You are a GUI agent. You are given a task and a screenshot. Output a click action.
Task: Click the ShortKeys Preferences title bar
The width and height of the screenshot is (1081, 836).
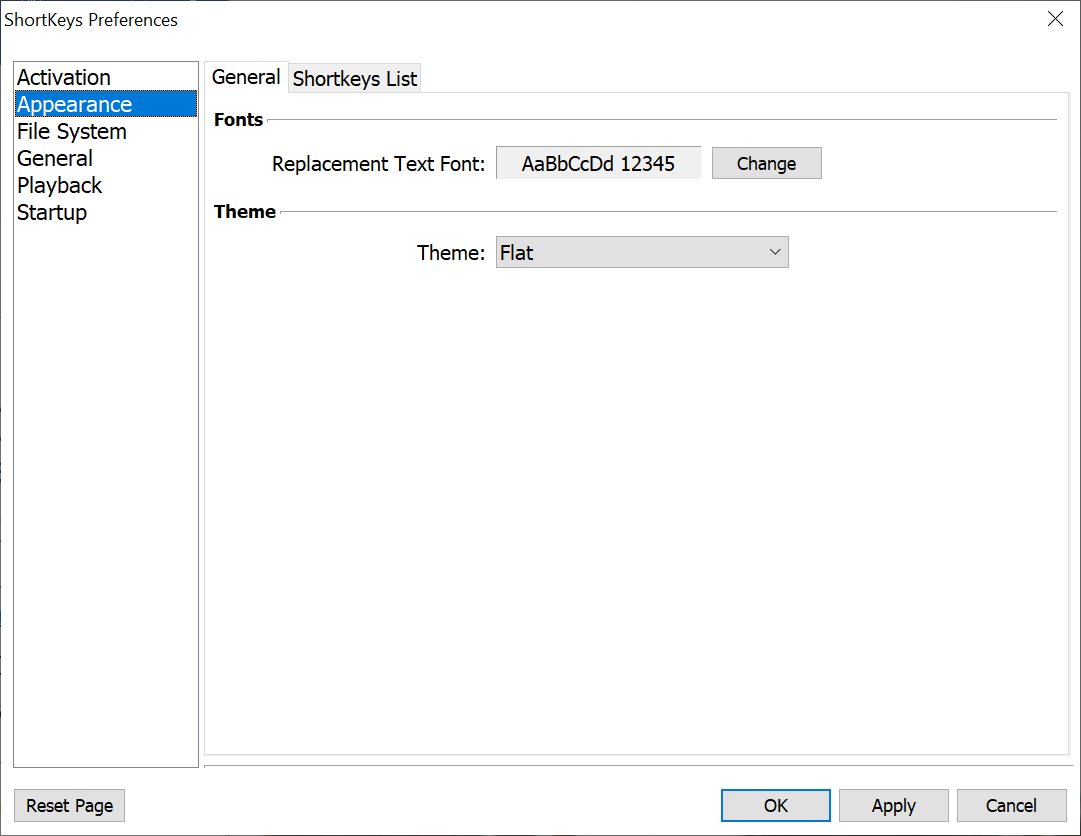[500, 19]
